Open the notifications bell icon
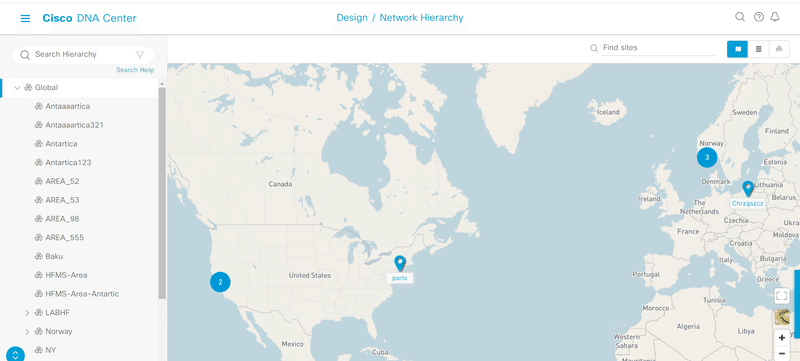 (774, 17)
